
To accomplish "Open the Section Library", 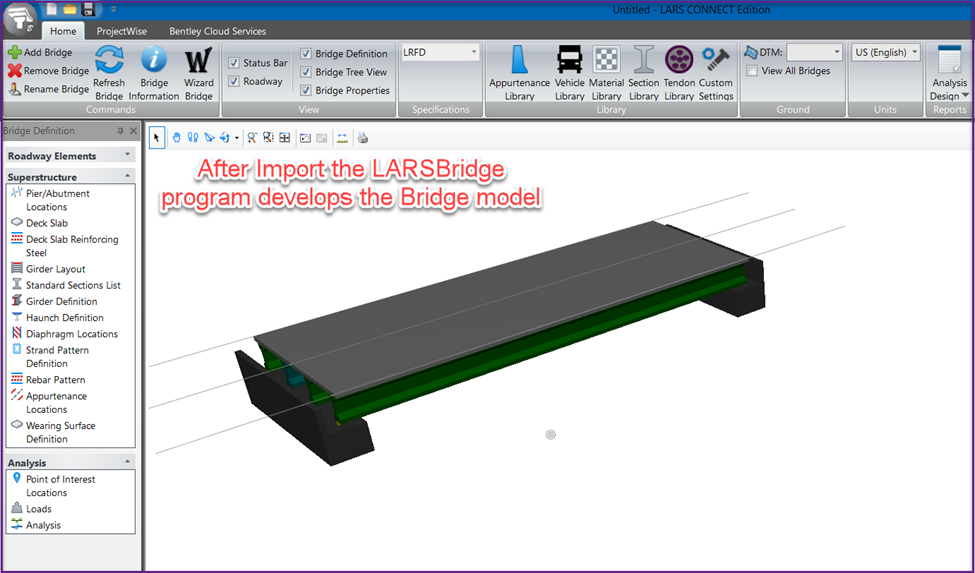I will [644, 73].
